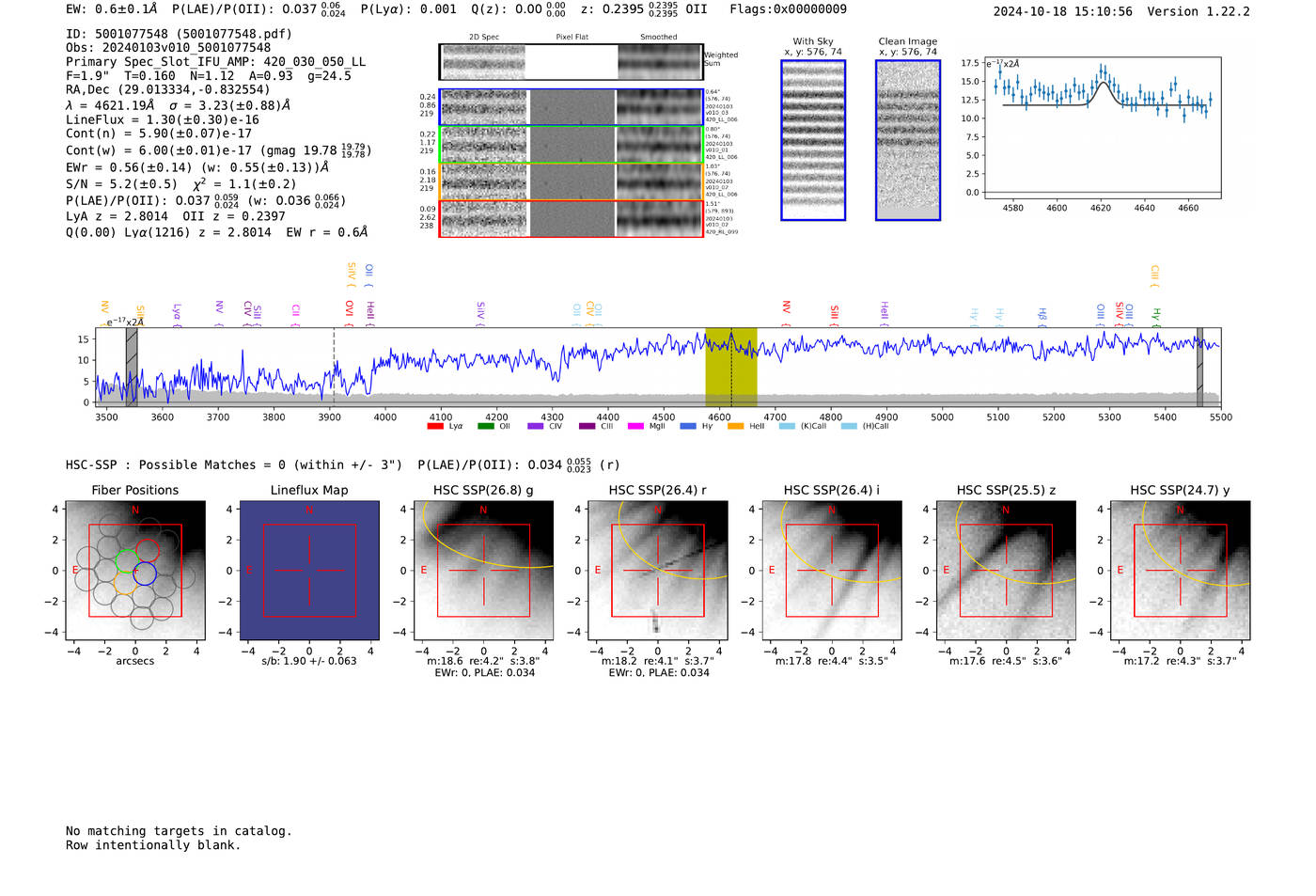Click the Primary Spec_Slot_IFU_AMP line
The height and width of the screenshot is (896, 1316).
click(x=216, y=62)
